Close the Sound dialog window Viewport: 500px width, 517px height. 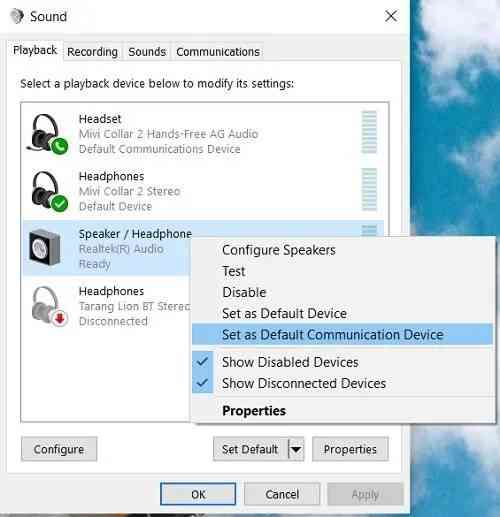point(391,16)
